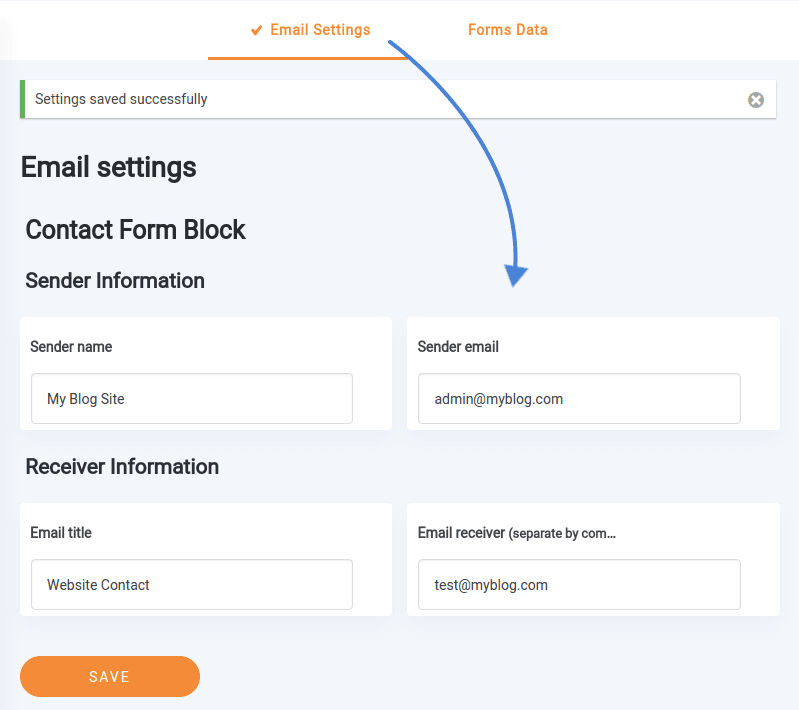
Task: Click the Email title label
Action: click(x=61, y=533)
